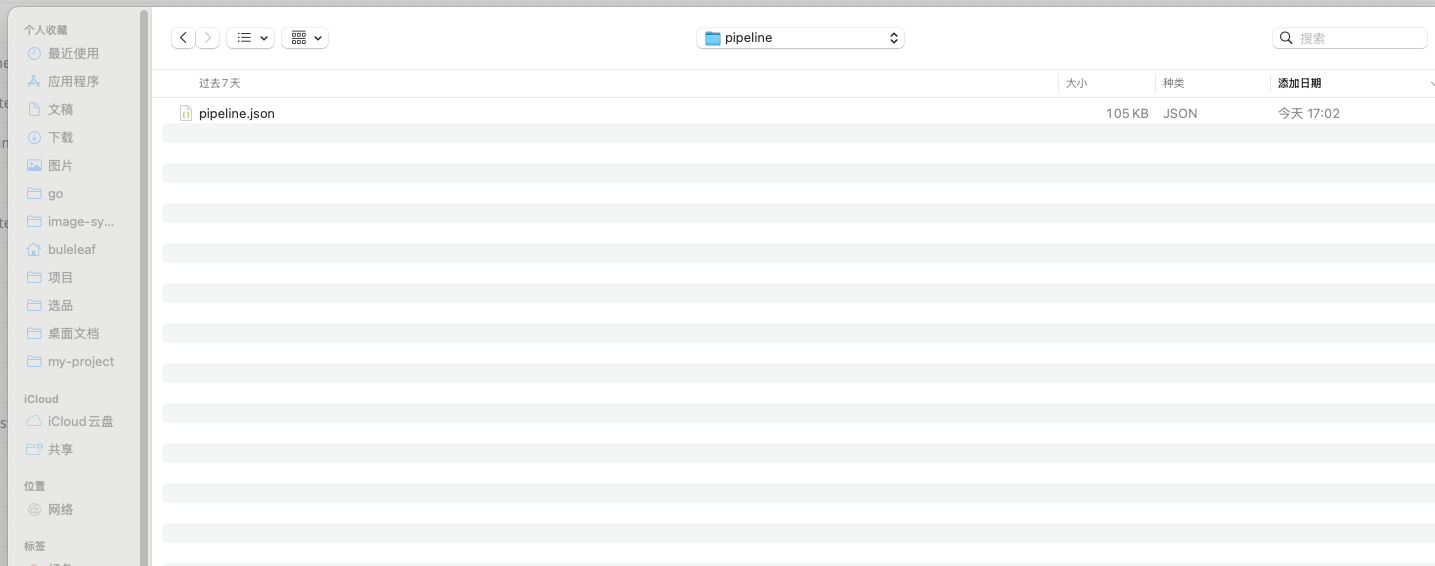Viewport: 1435px width, 566px height.
Task: Open buleleaf home folder in sidebar
Action: click(x=71, y=250)
